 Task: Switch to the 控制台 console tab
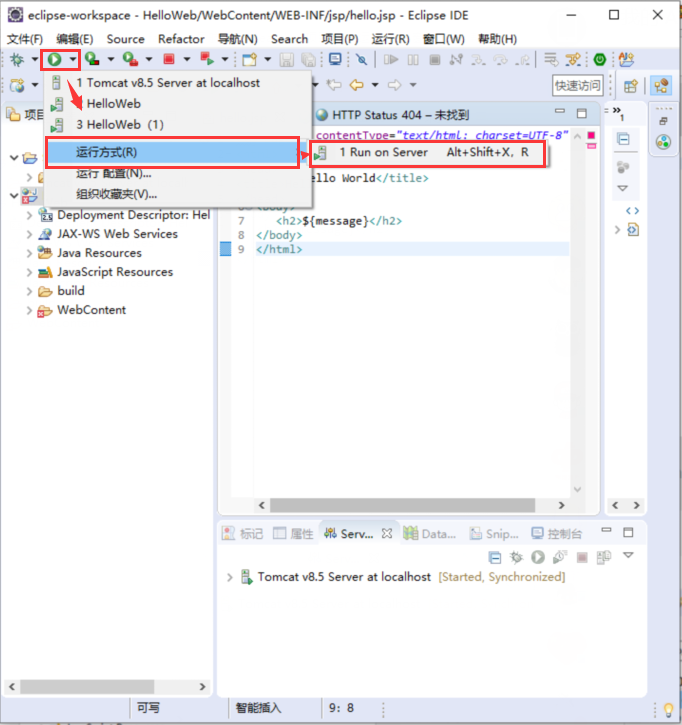(x=556, y=534)
